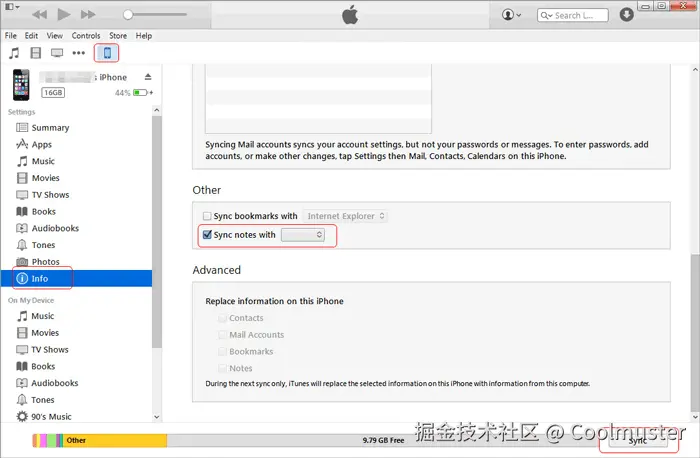Select the Info settings page

click(76, 279)
